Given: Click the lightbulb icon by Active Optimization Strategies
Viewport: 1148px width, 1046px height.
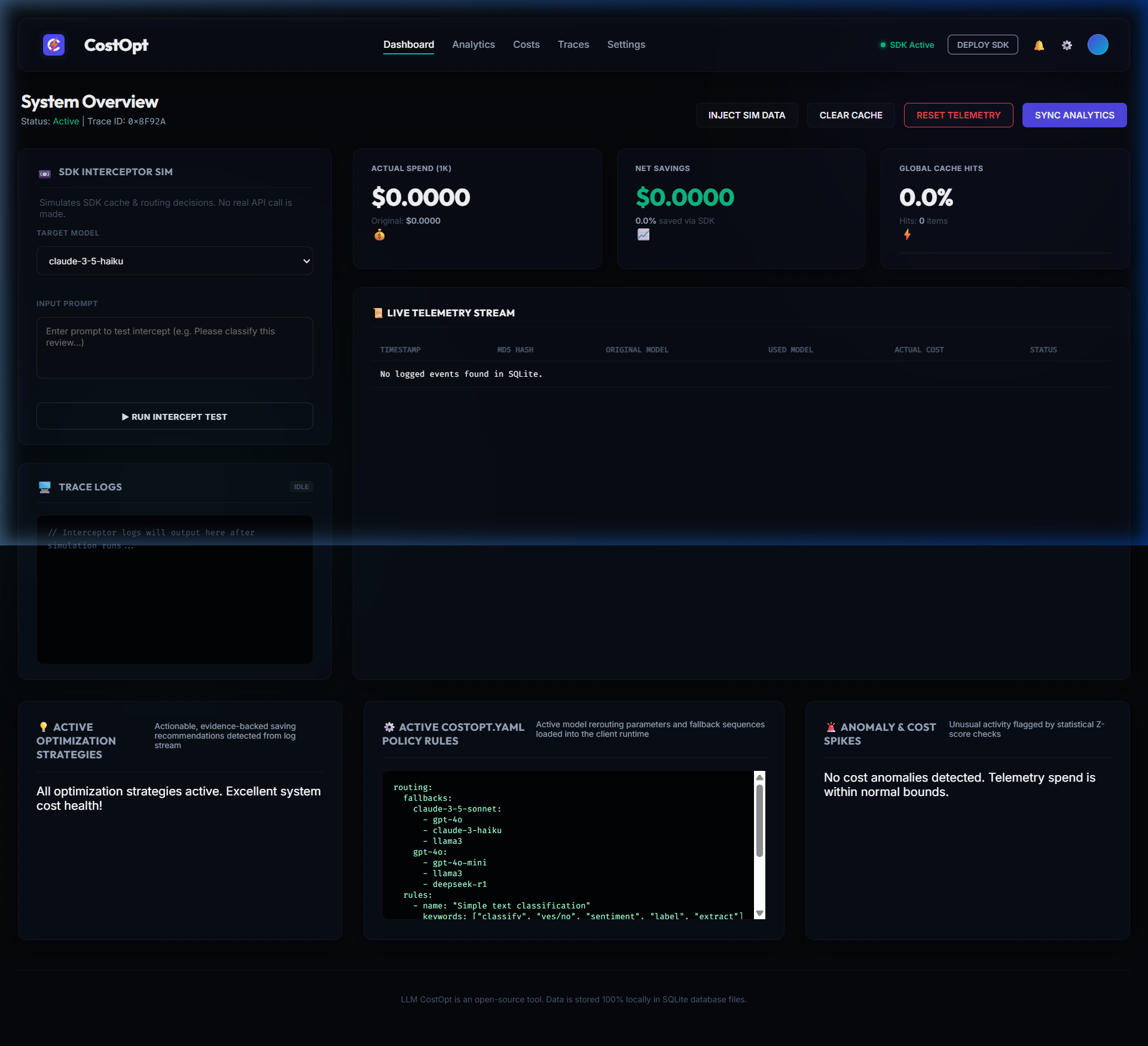Looking at the screenshot, I should click(x=43, y=727).
